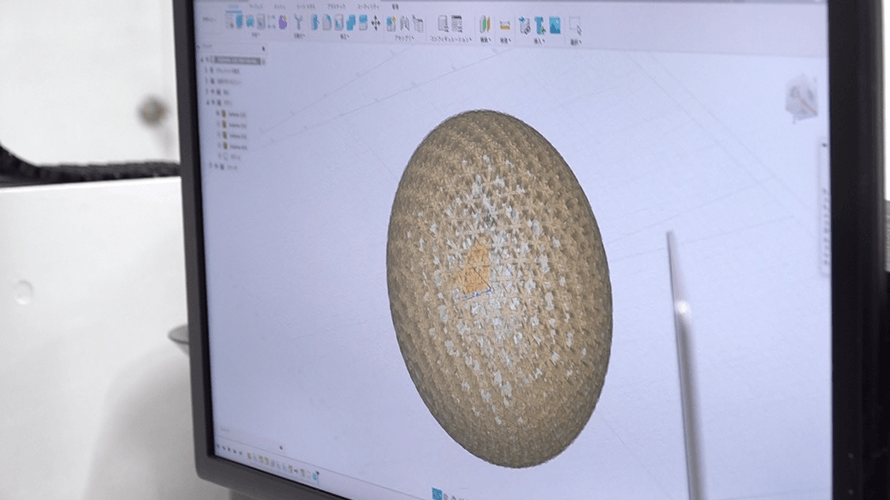
Task: Select the highlighted root component in the browser
Action: click(x=236, y=61)
